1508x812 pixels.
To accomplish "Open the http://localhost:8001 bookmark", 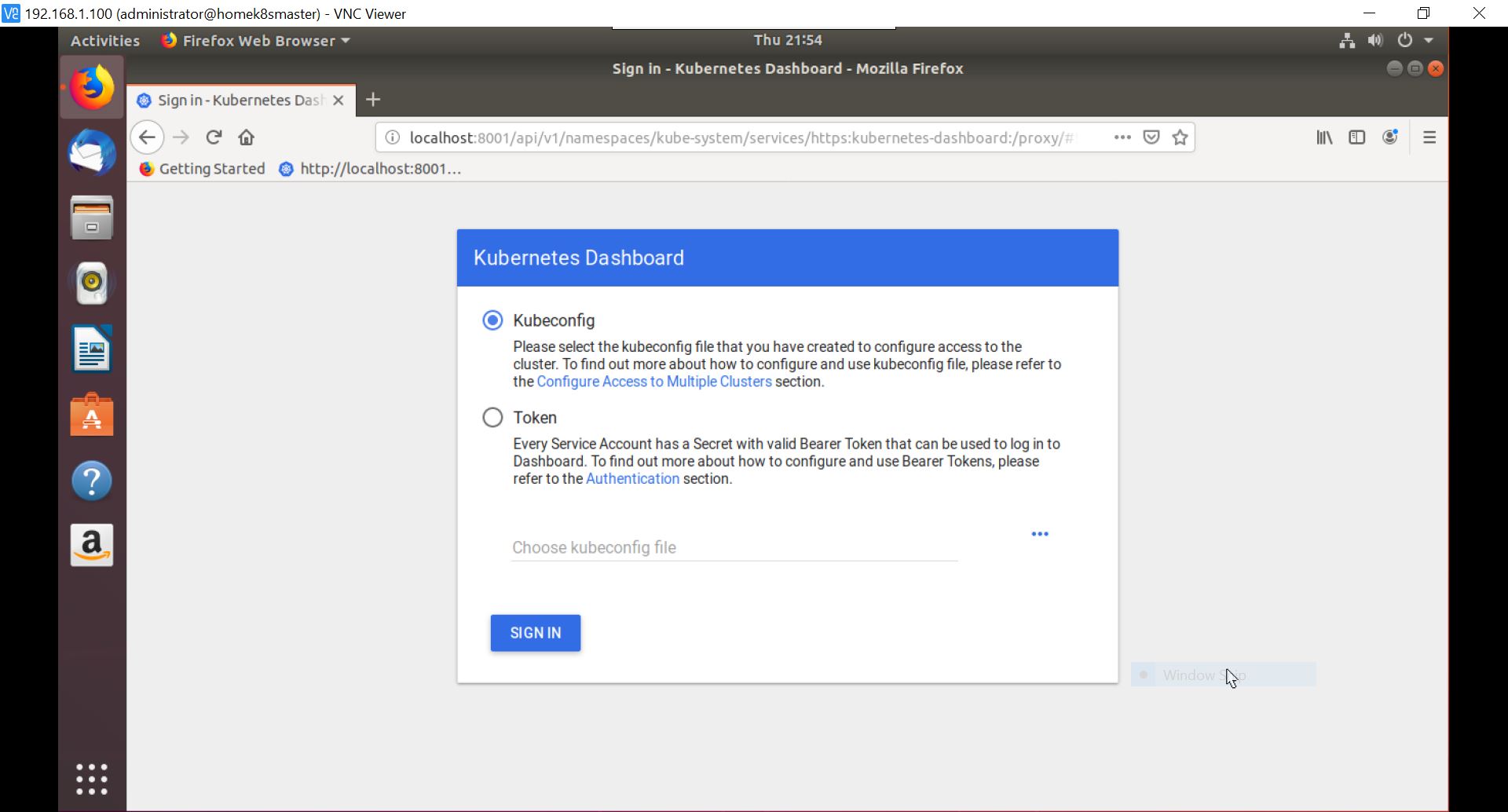I will coord(370,169).
